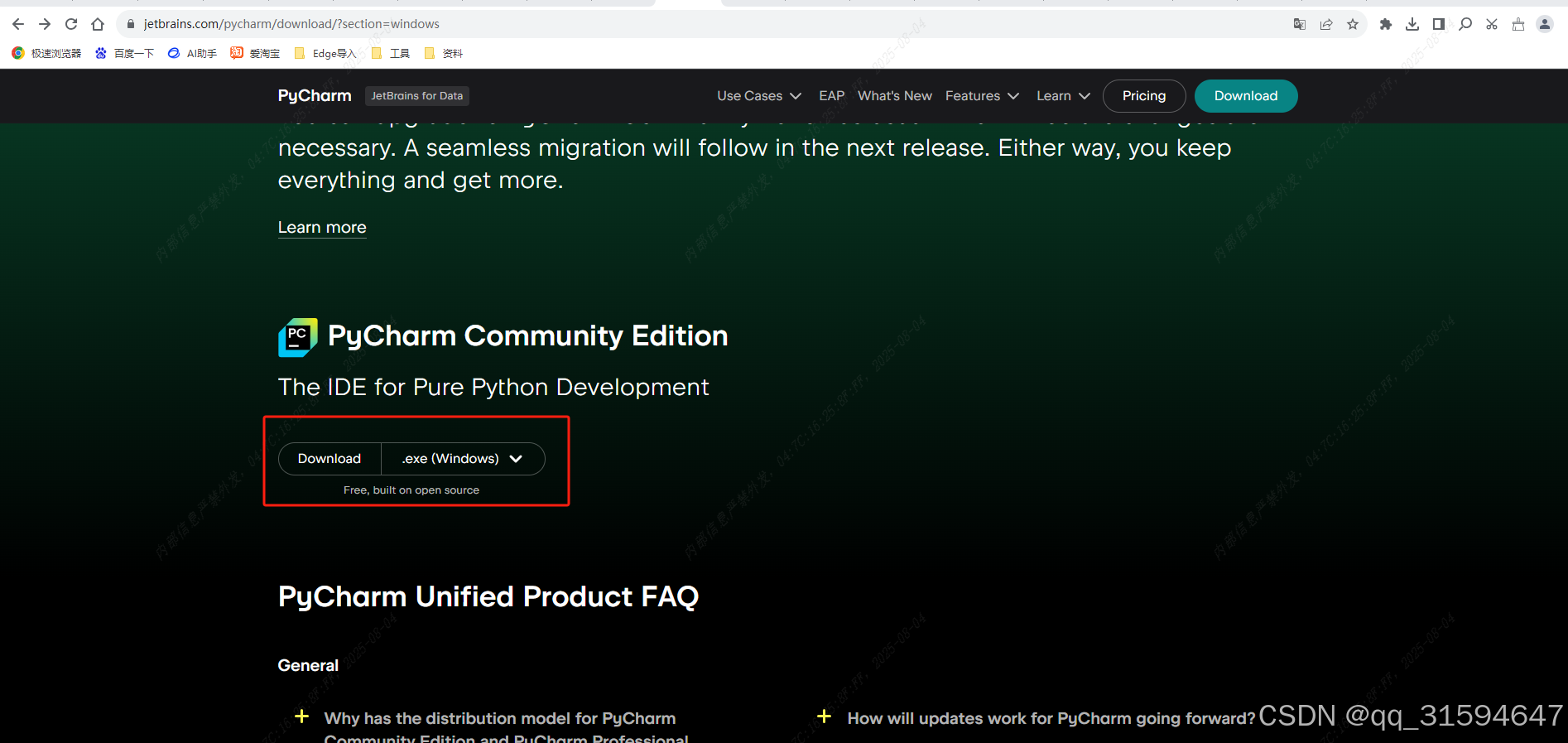The image size is (1568, 743).
Task: Click 'The IDE for Pure Python Development' text
Action: click(493, 387)
